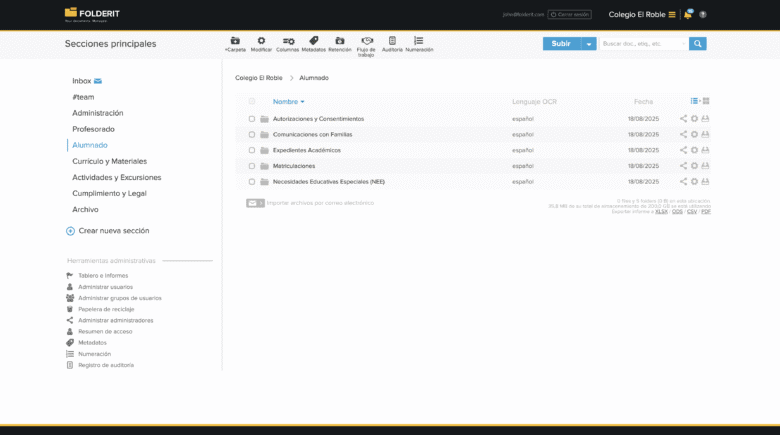Screen dimensions: 780x435
Task: Open settings gear for Expedientes Académicos
Action: [694, 150]
